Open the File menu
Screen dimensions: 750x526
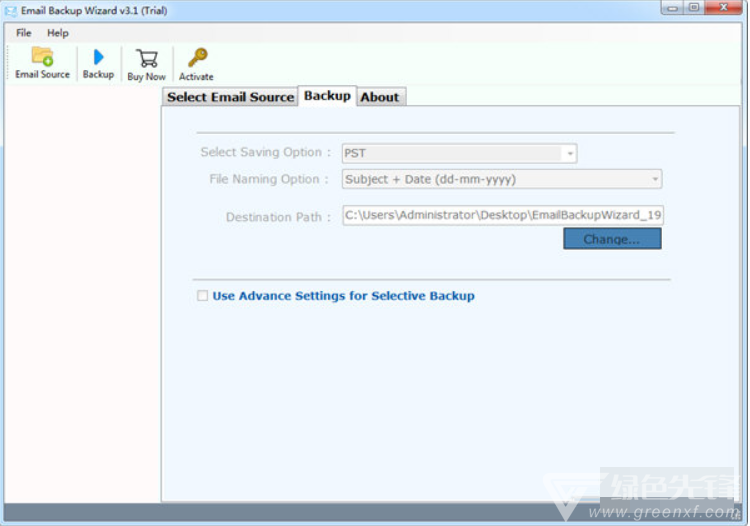23,33
